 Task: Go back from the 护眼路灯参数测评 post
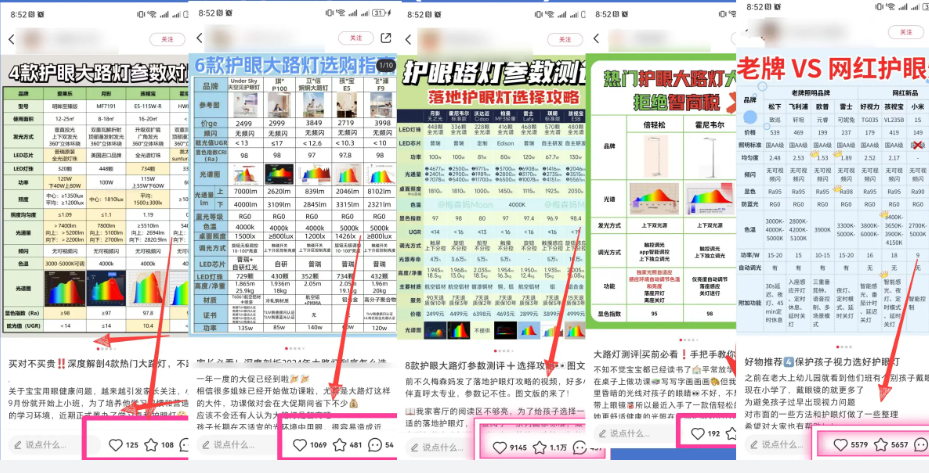pos(408,40)
